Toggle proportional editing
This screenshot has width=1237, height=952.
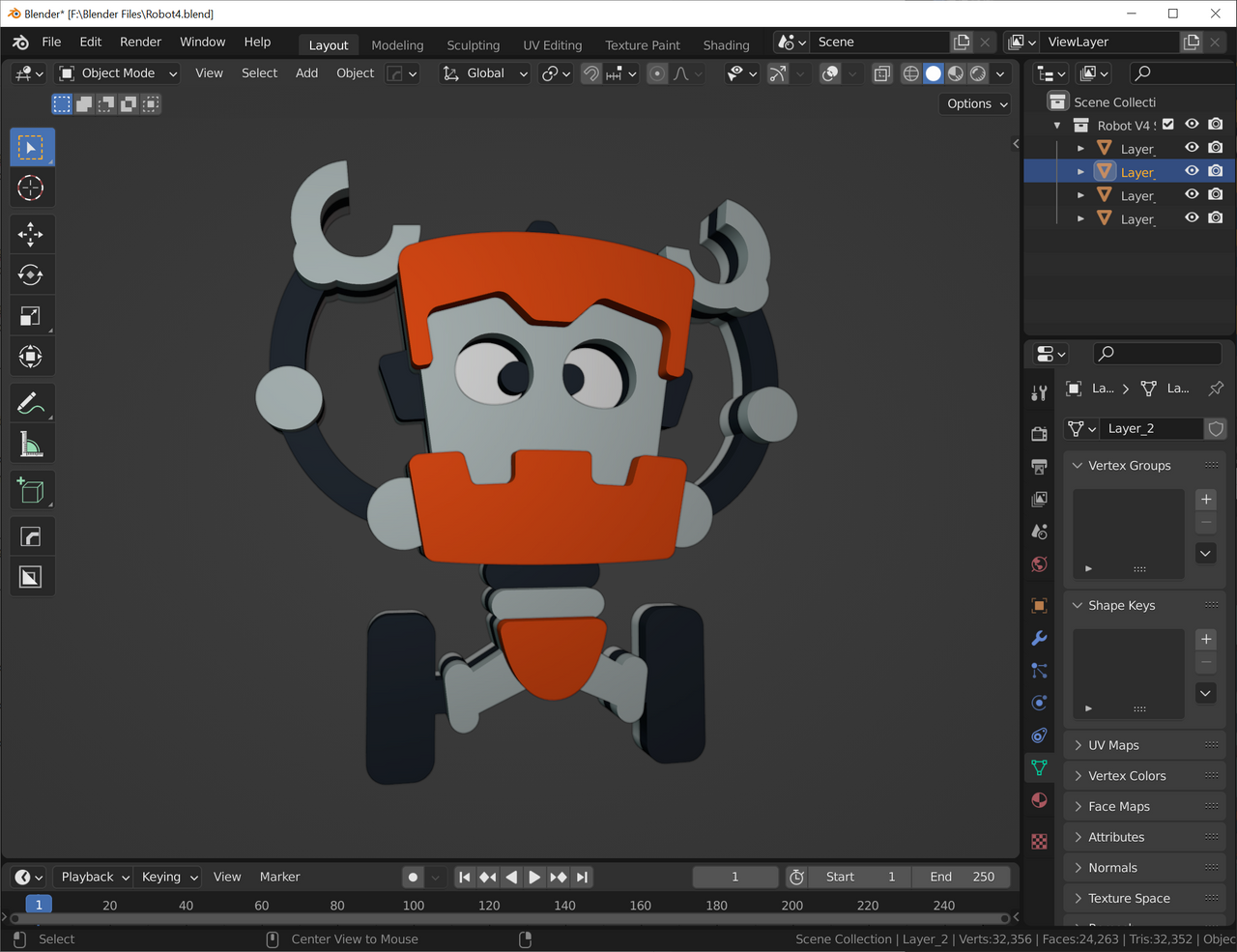657,73
